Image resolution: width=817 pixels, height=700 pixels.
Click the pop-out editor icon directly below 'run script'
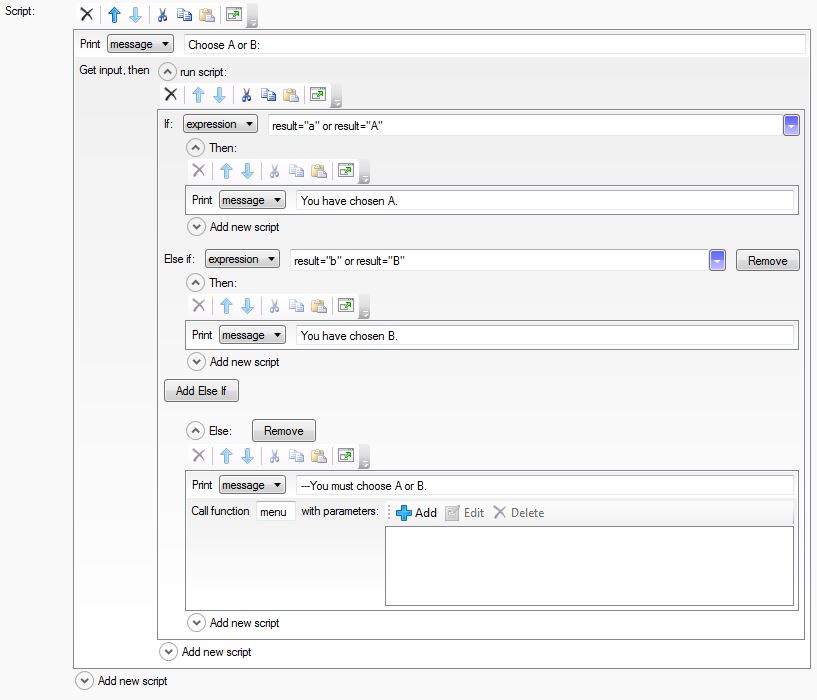(318, 95)
